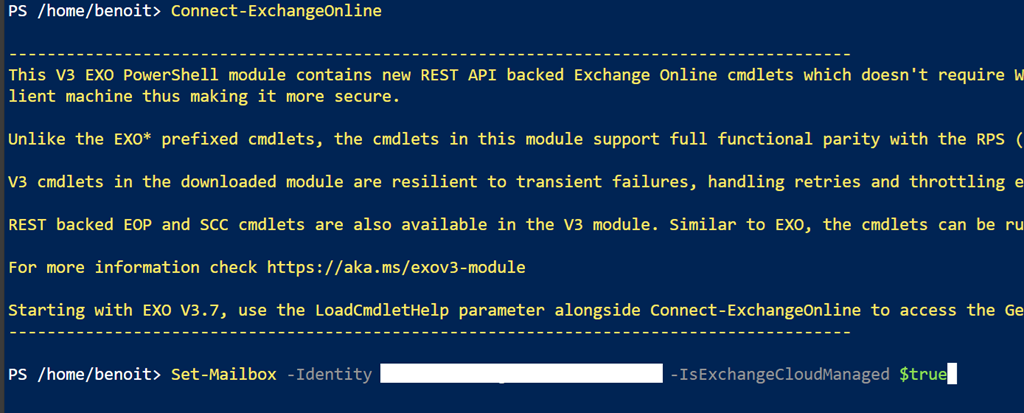
Task: Click the -IsExchangeCloudManaged parameter
Action: [779, 374]
